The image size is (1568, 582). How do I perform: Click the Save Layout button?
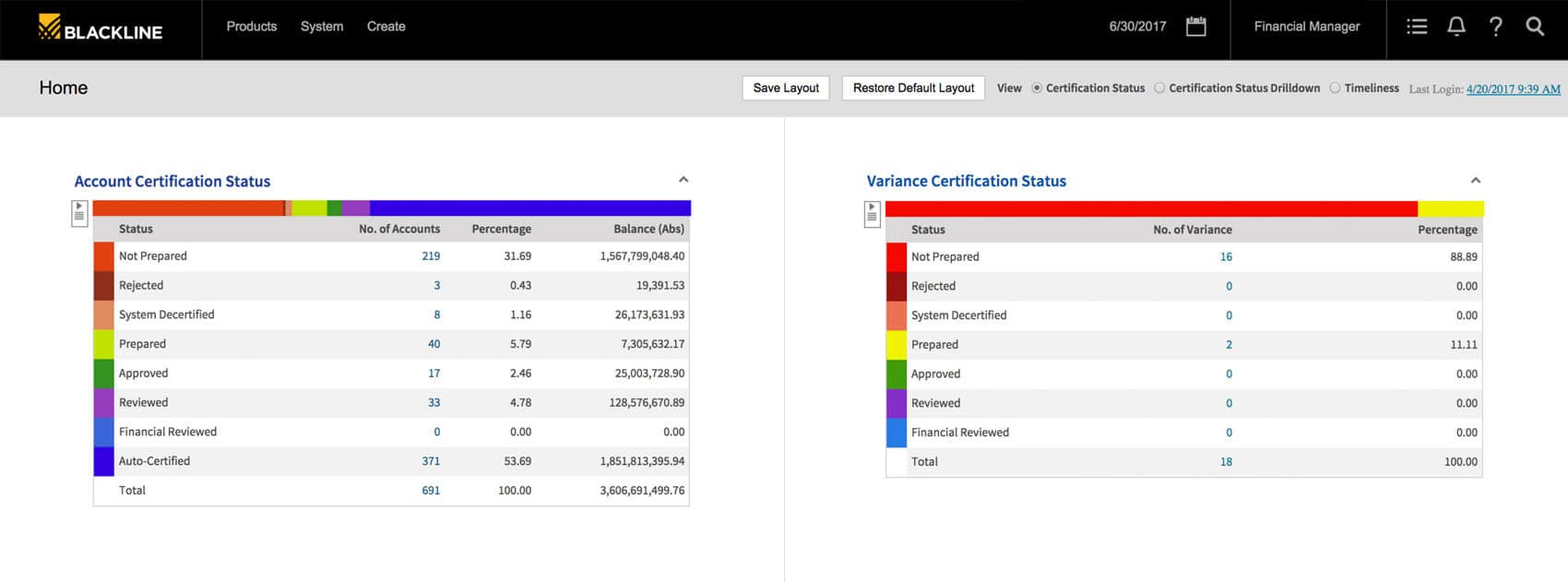[786, 88]
